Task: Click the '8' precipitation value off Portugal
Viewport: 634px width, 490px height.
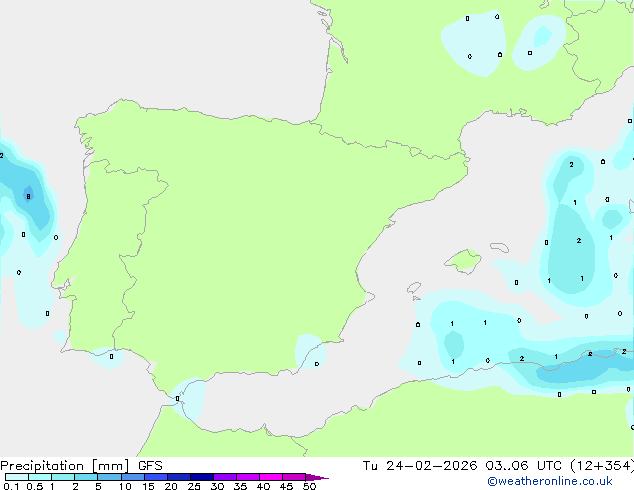Action: [x=28, y=197]
